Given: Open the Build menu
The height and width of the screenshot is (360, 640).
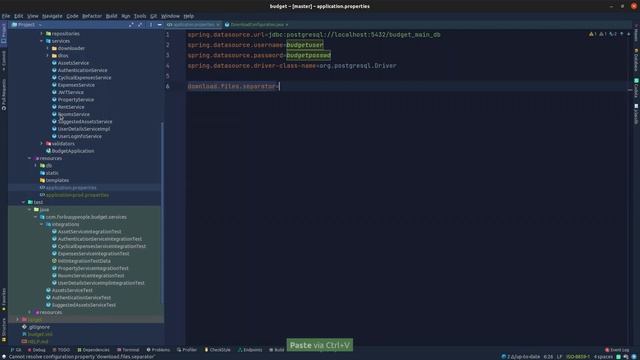Looking at the screenshot, I should coord(111,16).
